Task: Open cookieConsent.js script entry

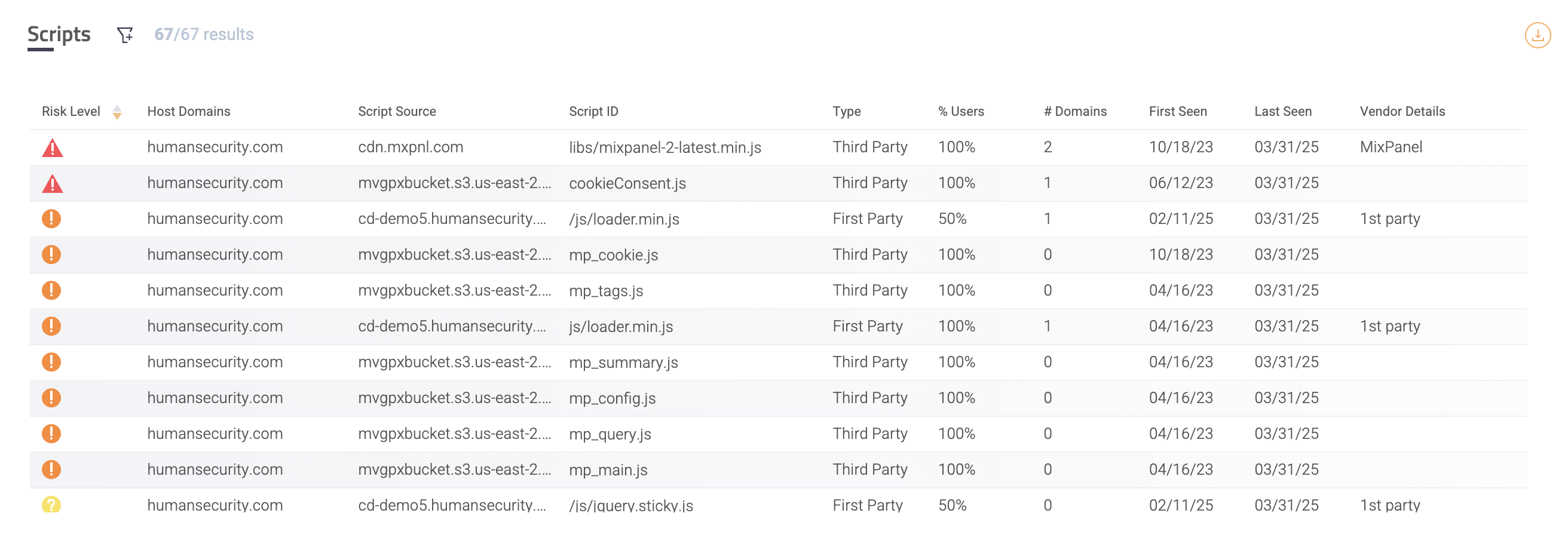Action: pos(627,183)
